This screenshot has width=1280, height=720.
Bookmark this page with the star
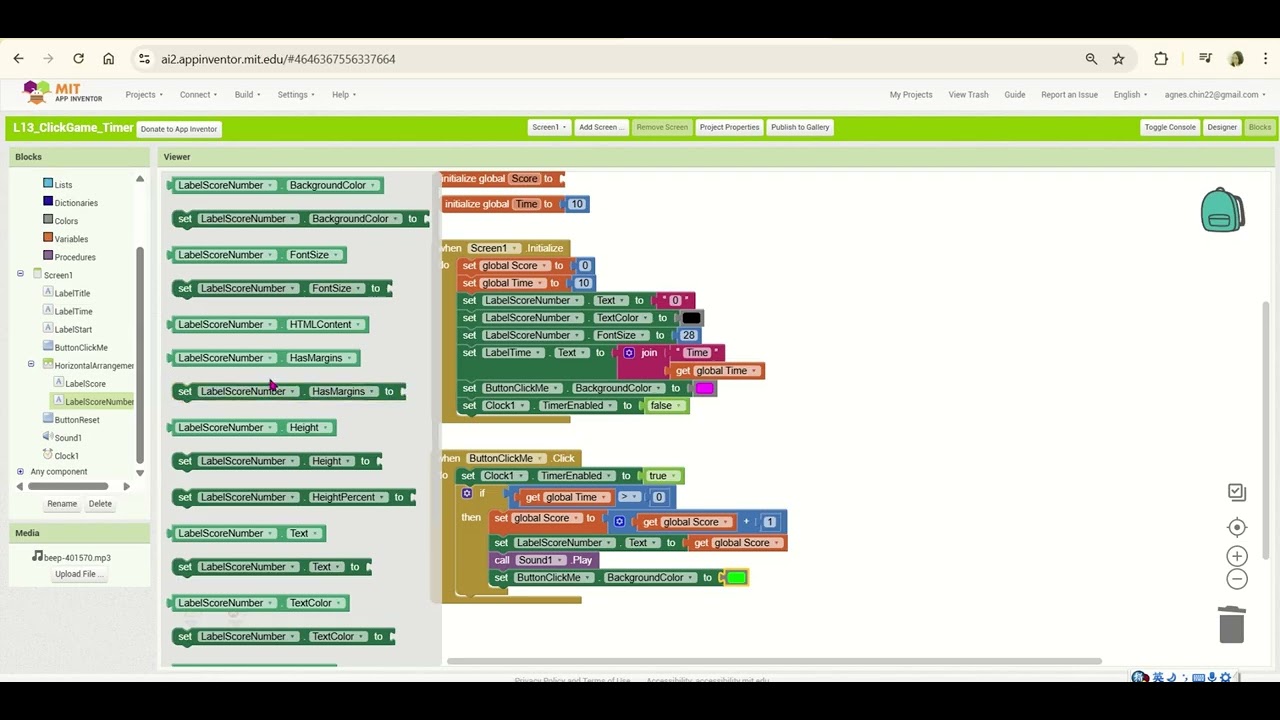1118,59
